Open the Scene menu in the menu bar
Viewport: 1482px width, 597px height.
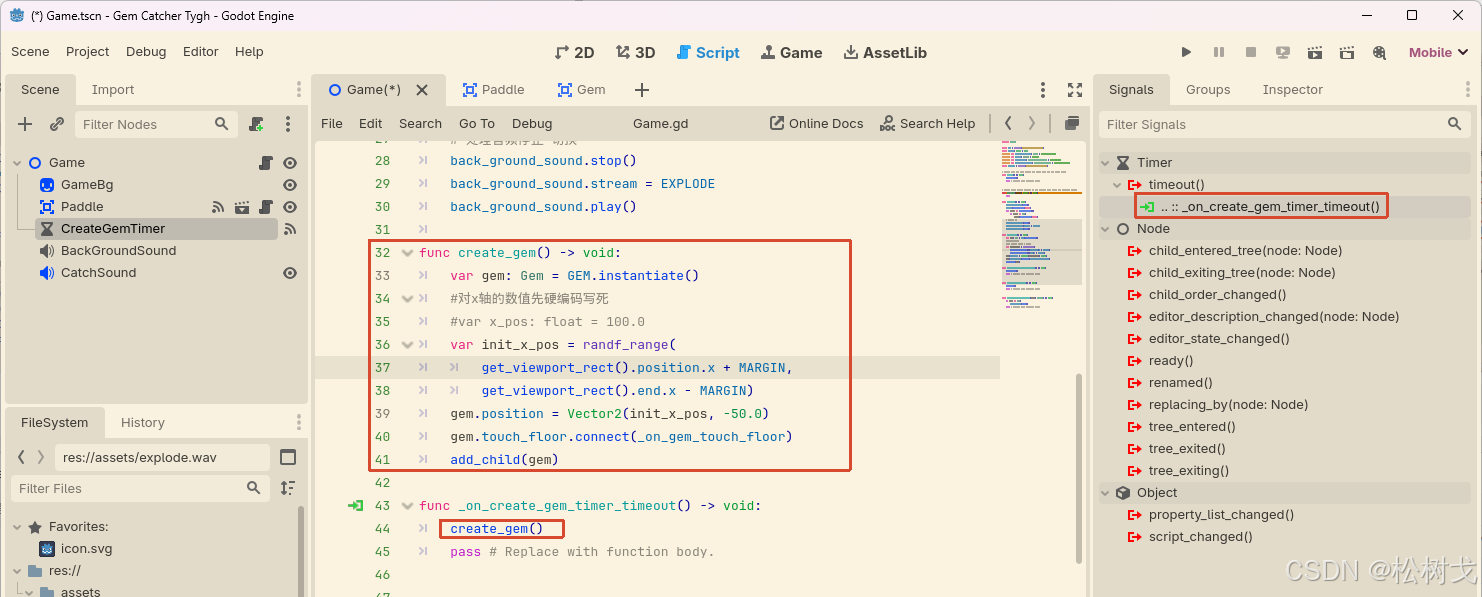(30, 51)
